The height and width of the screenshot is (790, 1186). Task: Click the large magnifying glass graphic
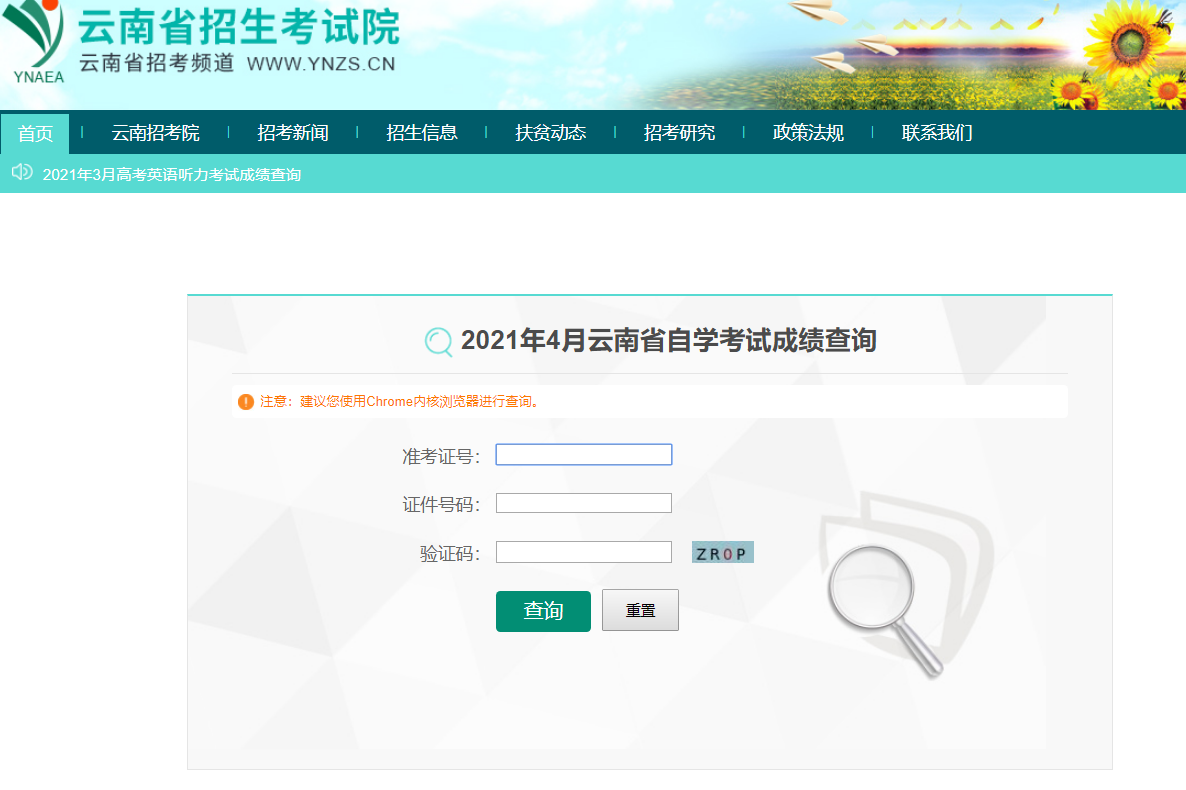[x=884, y=604]
